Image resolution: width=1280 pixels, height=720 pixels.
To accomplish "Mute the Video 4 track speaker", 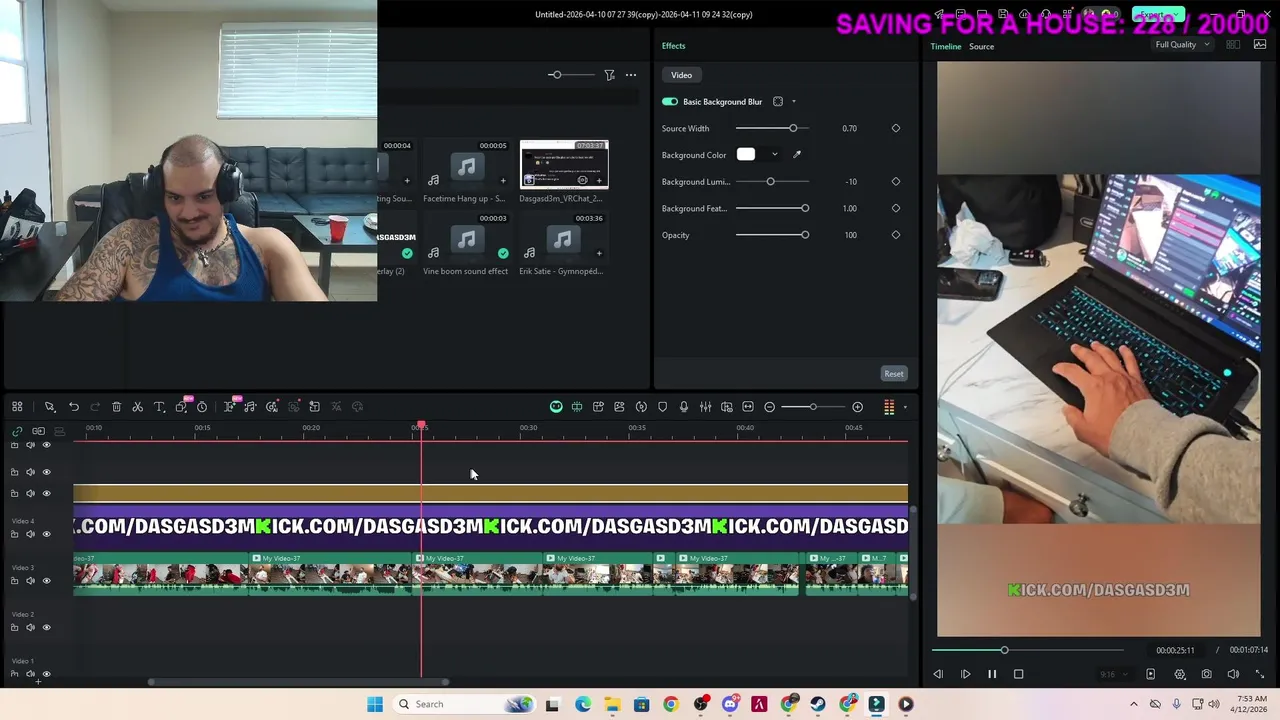I will (30, 534).
